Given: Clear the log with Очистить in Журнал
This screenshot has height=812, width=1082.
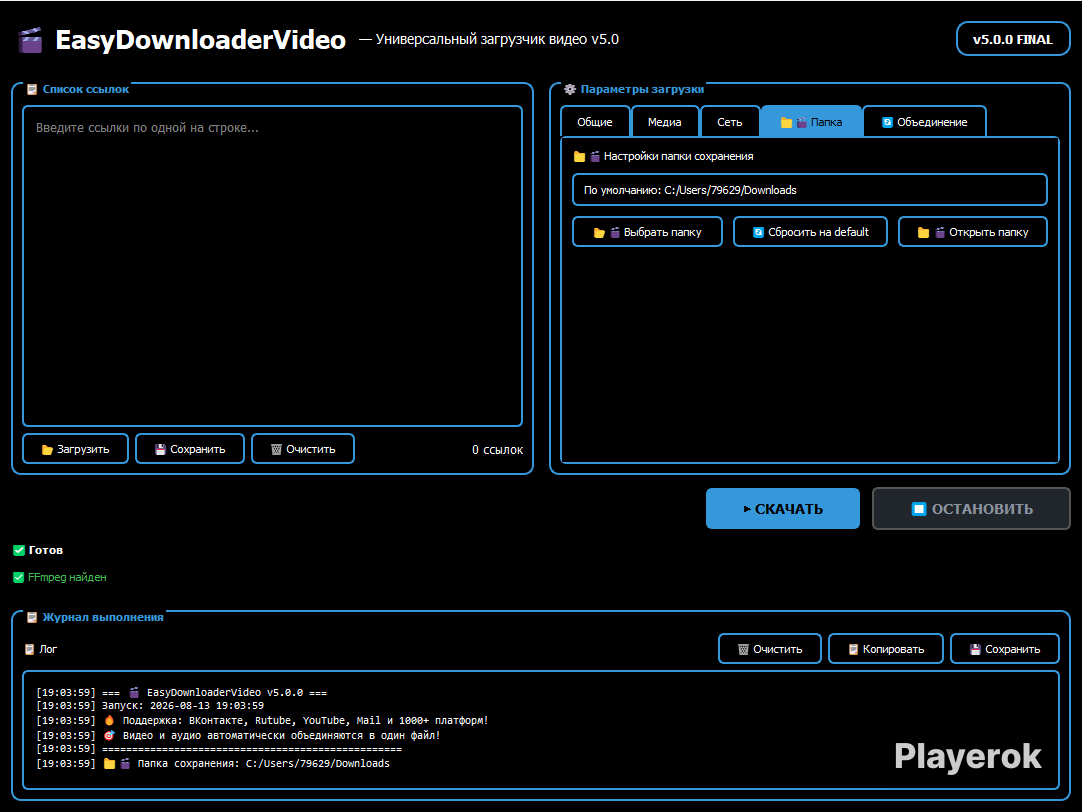Looking at the screenshot, I should point(769,649).
